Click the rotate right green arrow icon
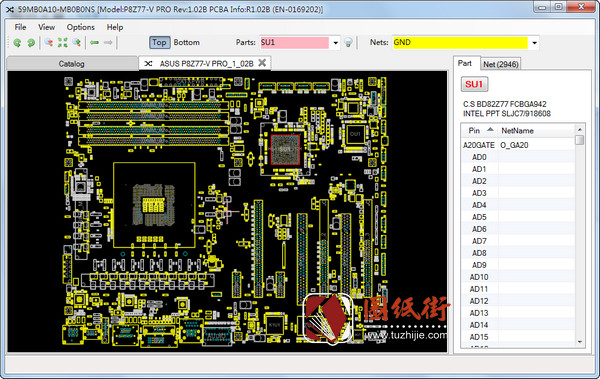The height and width of the screenshot is (379, 600). [x=31, y=42]
